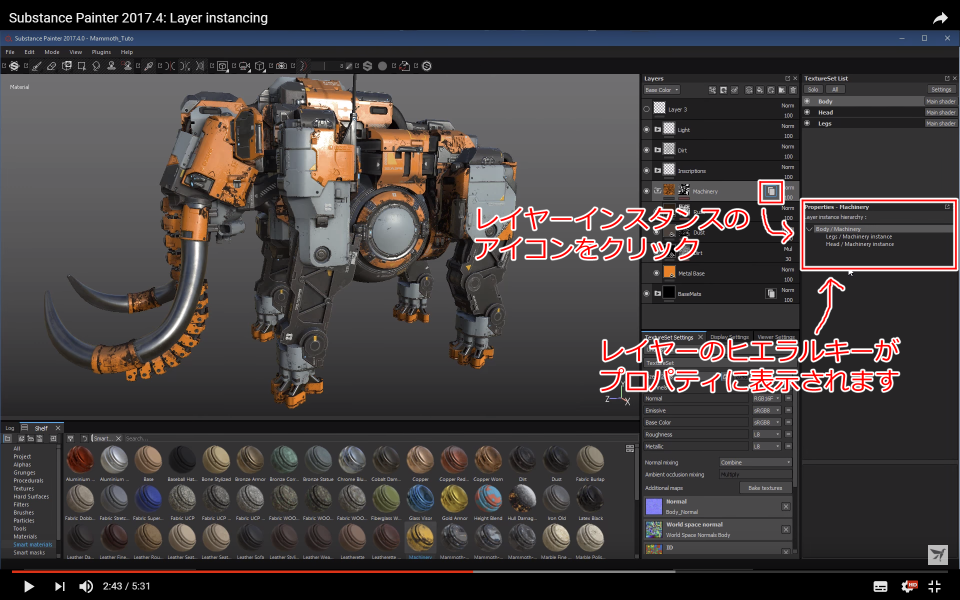Take a screenshot with the camera icon

click(282, 66)
